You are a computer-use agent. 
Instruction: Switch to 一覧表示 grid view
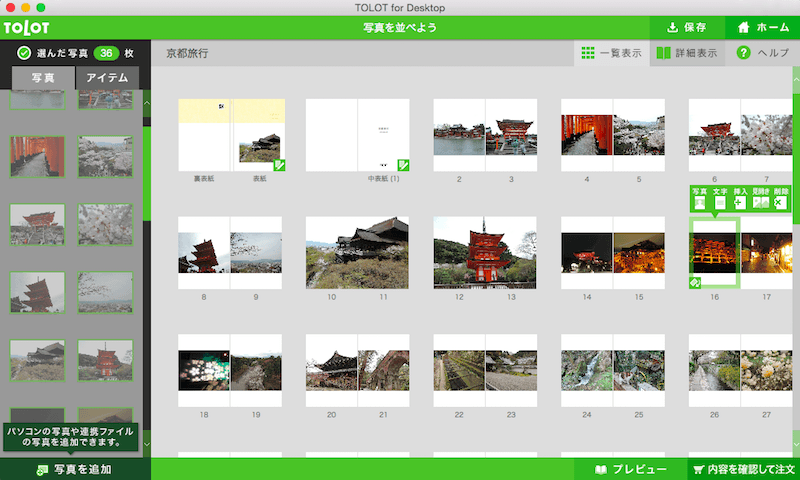tap(612, 53)
